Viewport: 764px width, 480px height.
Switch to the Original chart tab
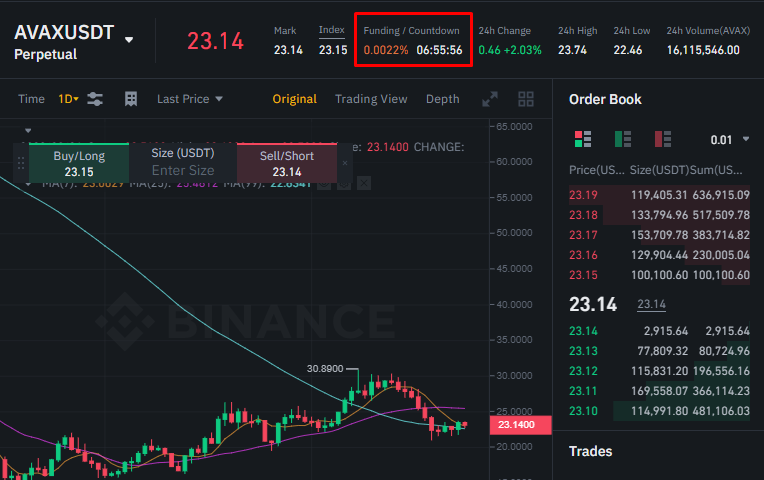pyautogui.click(x=295, y=99)
